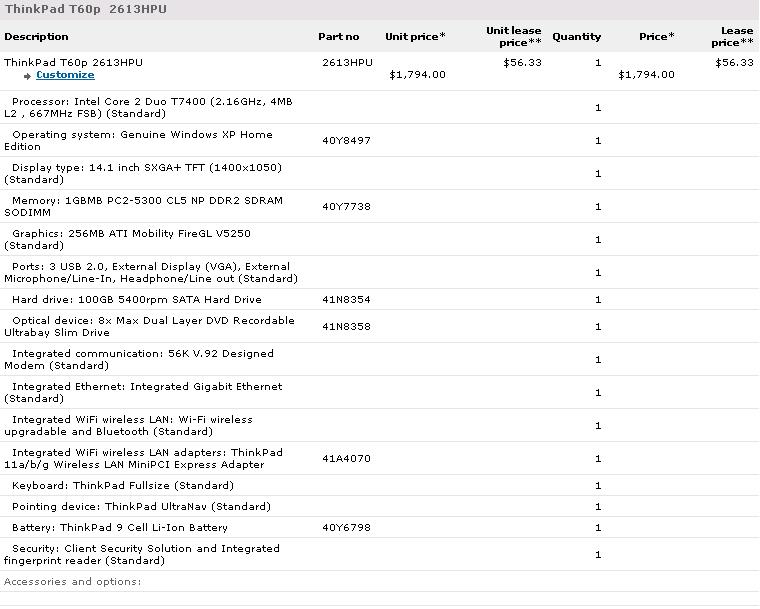Select the Pointing device ThinkPad UltraNav row
This screenshot has height=609, width=760.
coord(380,506)
